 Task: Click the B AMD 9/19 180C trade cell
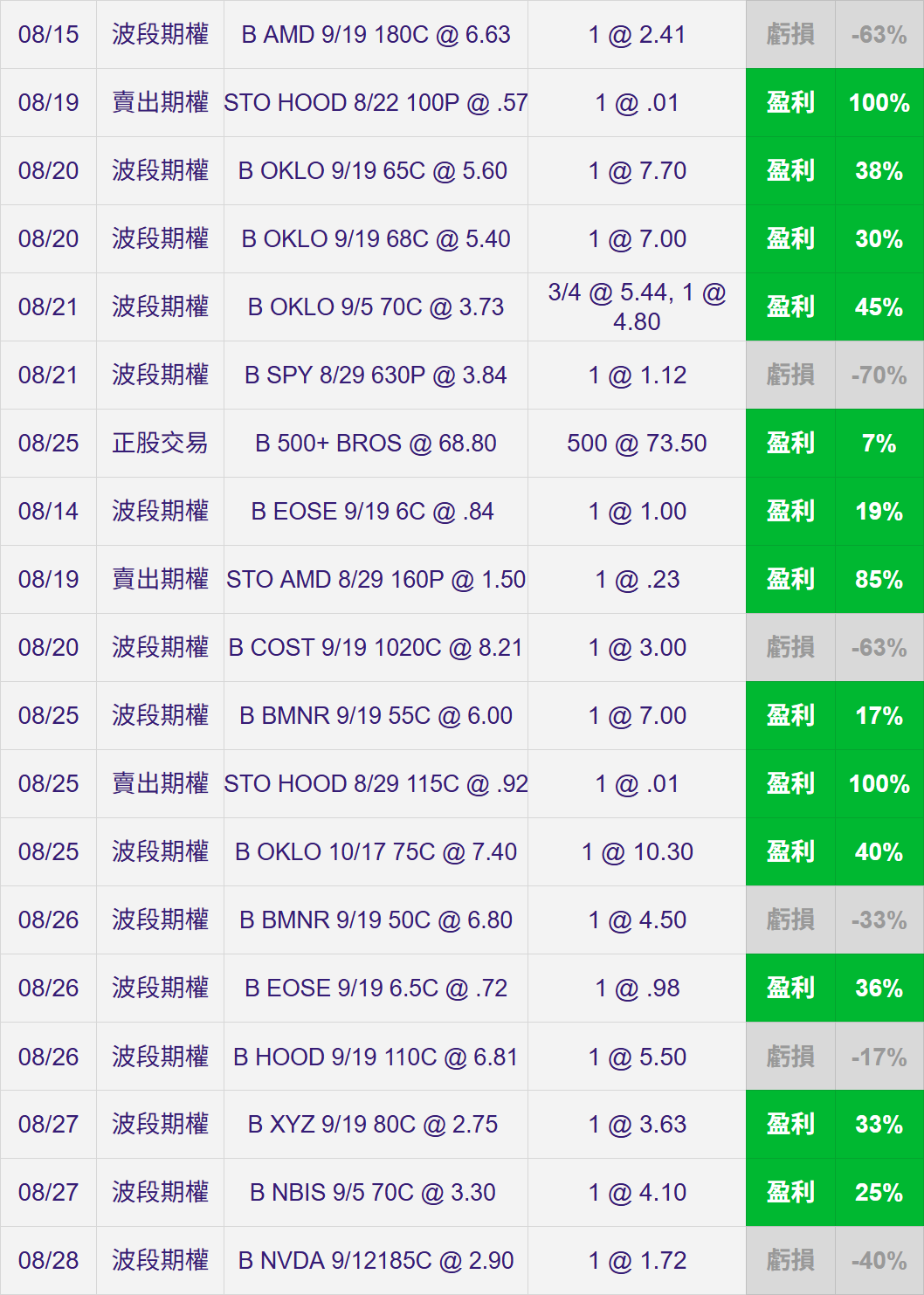pyautogui.click(x=376, y=35)
